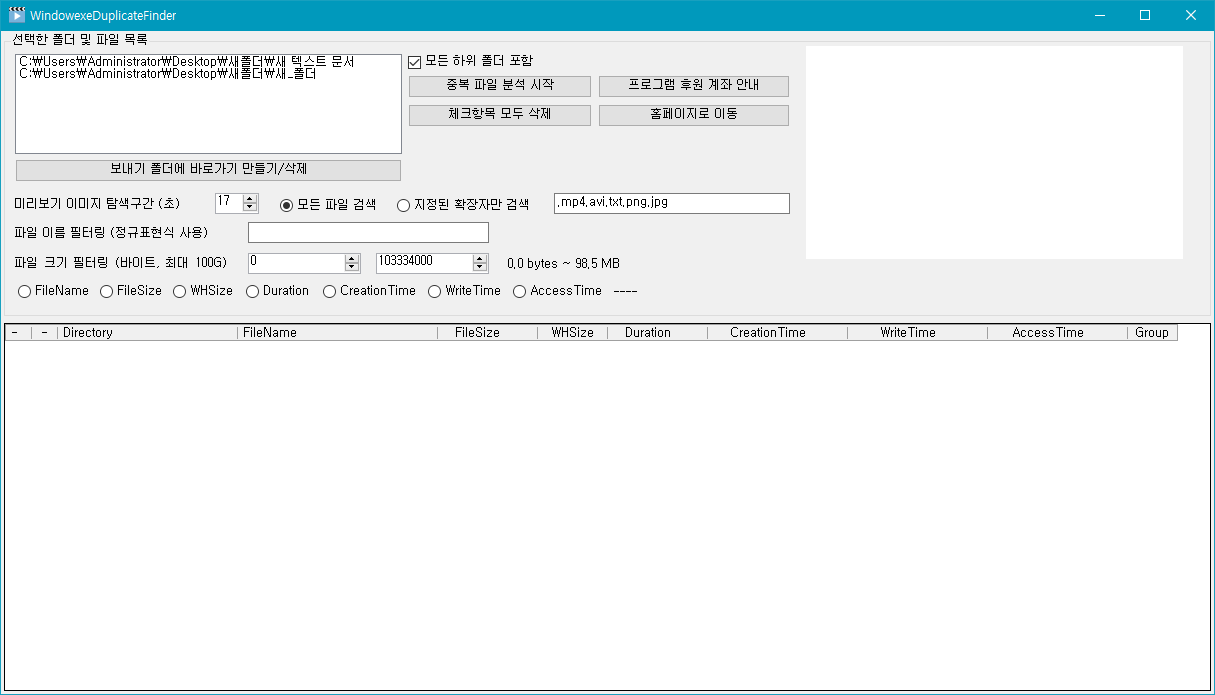Close the WindowexeDuplicateFinder window
The image size is (1215, 695).
click(1191, 15)
